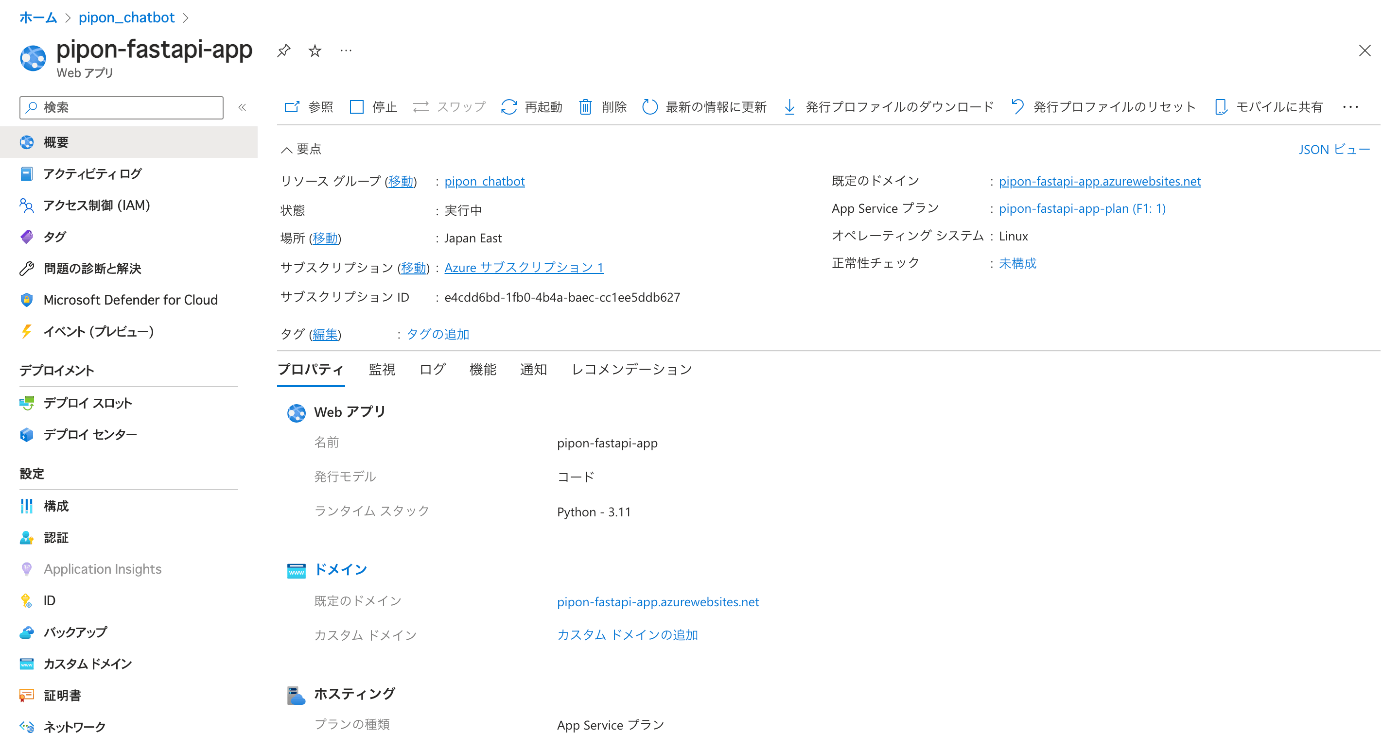Viewport: 1400px width, 750px height.
Task: Select 概要 in the sidebar
Action: [x=129, y=142]
